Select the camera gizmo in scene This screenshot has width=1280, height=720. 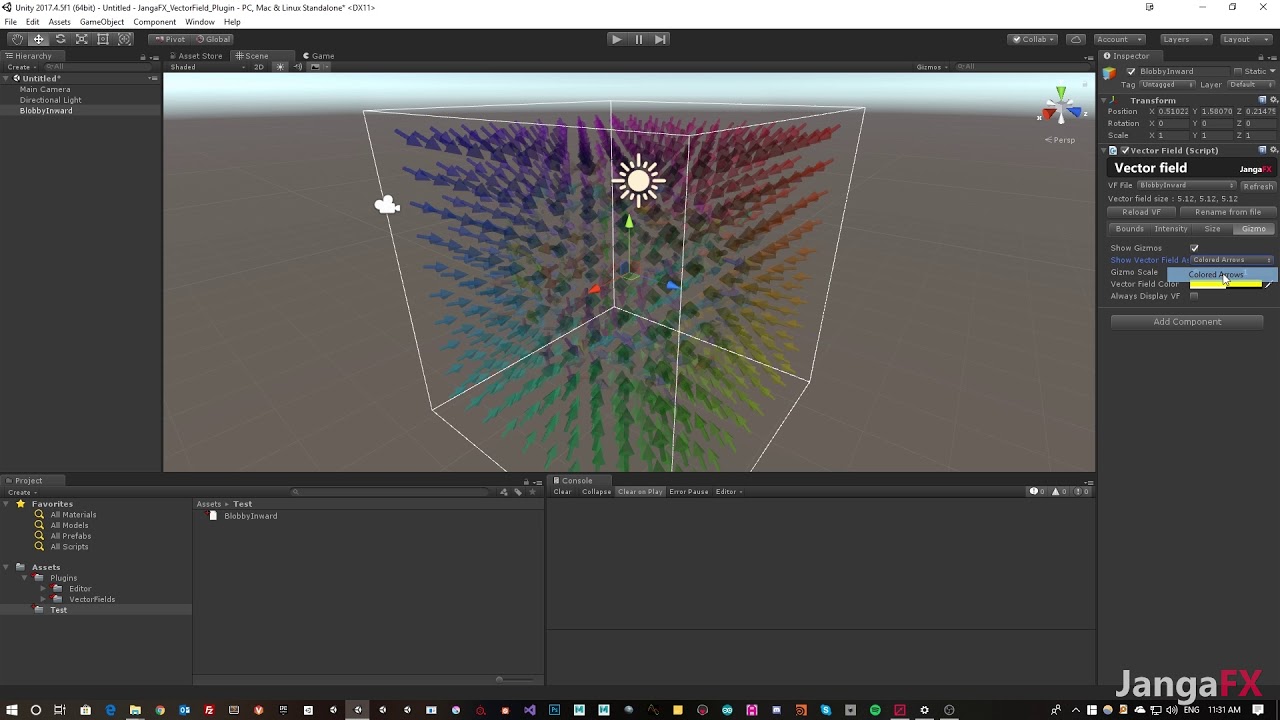[387, 205]
